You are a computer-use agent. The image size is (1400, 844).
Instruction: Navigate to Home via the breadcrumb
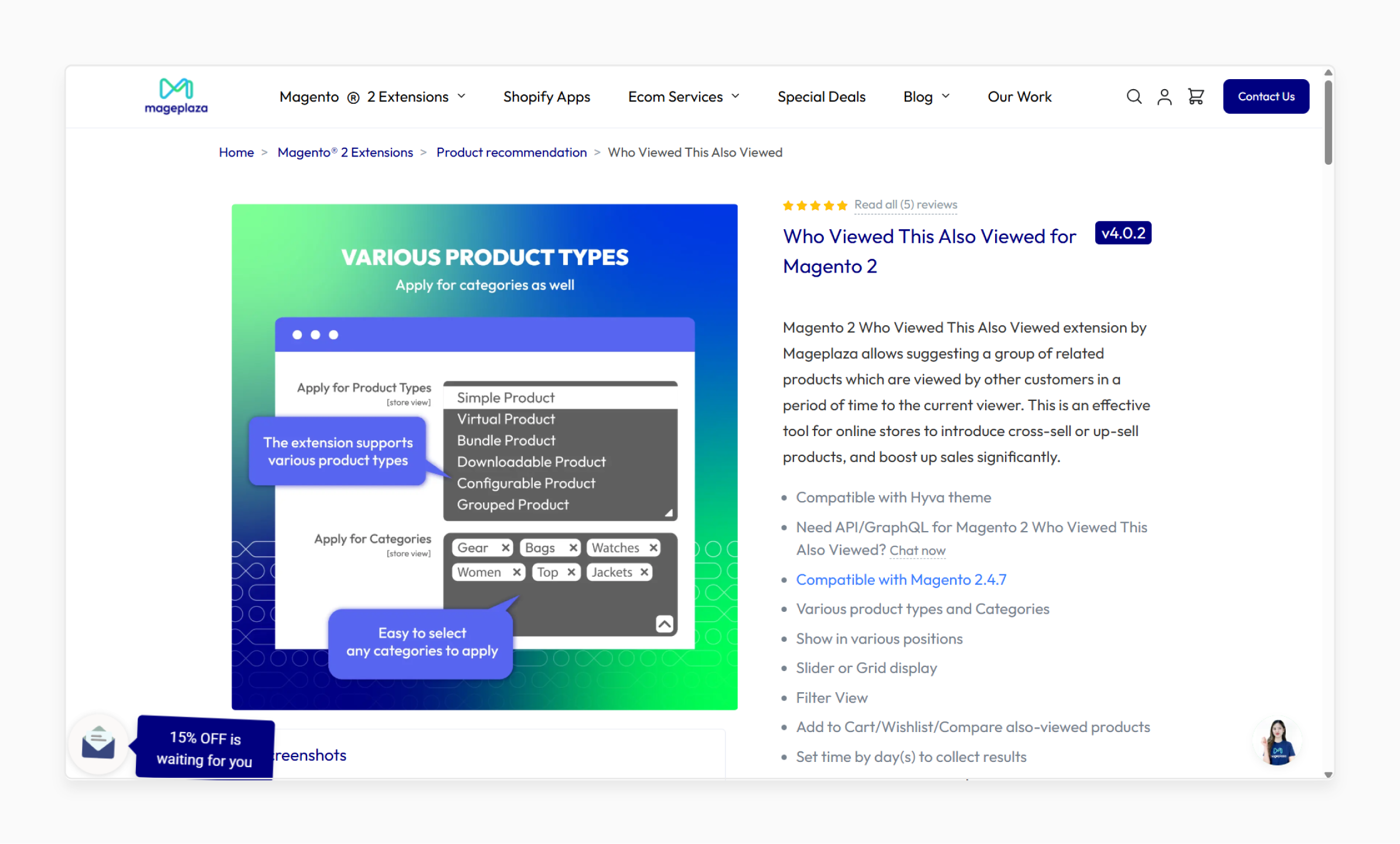236,152
